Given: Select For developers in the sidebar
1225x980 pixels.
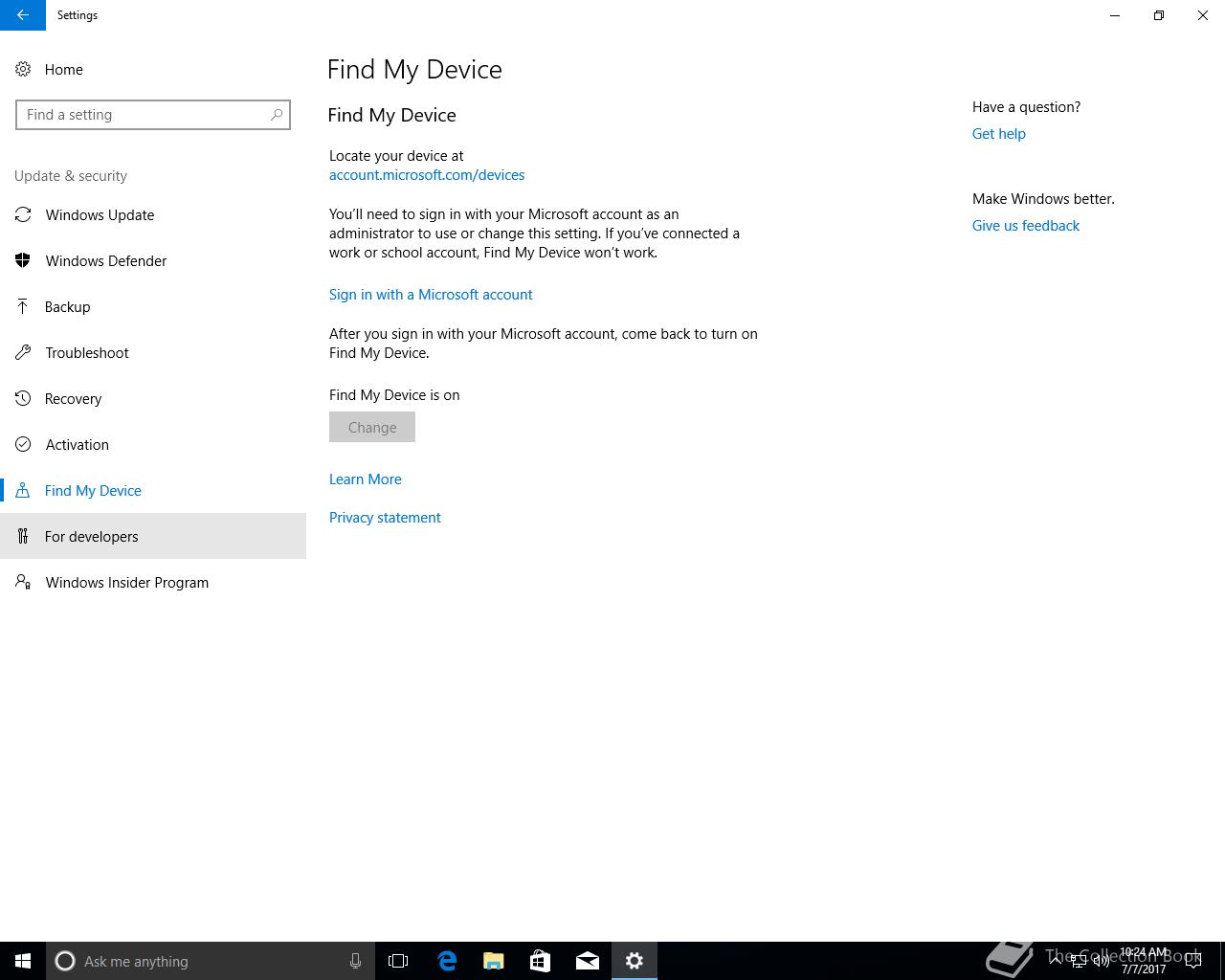Looking at the screenshot, I should pos(153,536).
